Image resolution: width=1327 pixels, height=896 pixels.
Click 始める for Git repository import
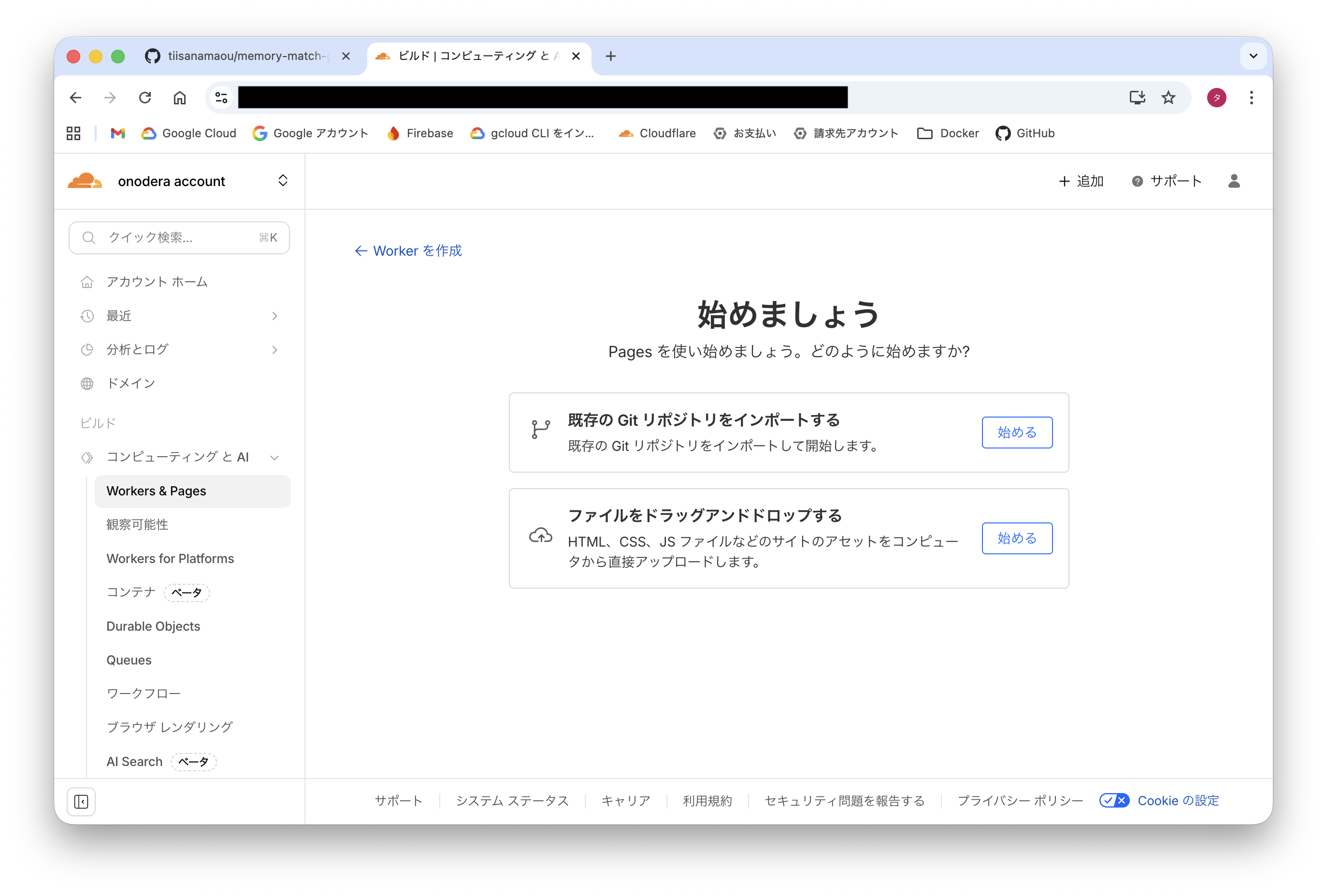tap(1016, 433)
